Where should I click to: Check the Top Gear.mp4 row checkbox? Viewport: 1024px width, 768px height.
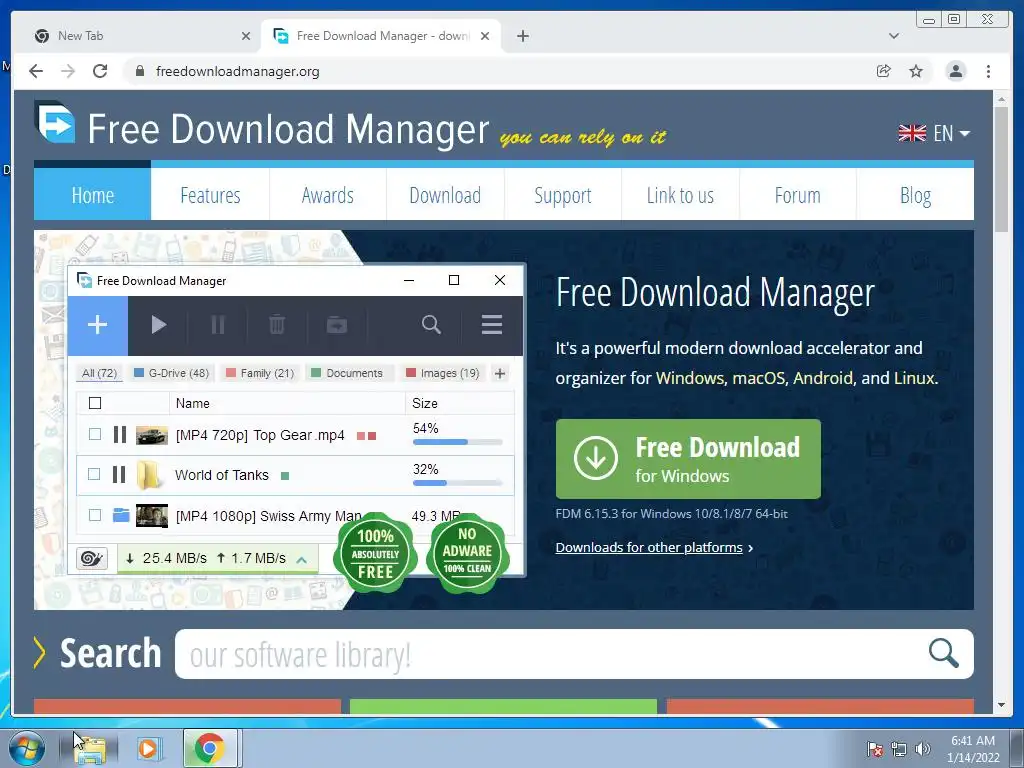pyautogui.click(x=95, y=434)
